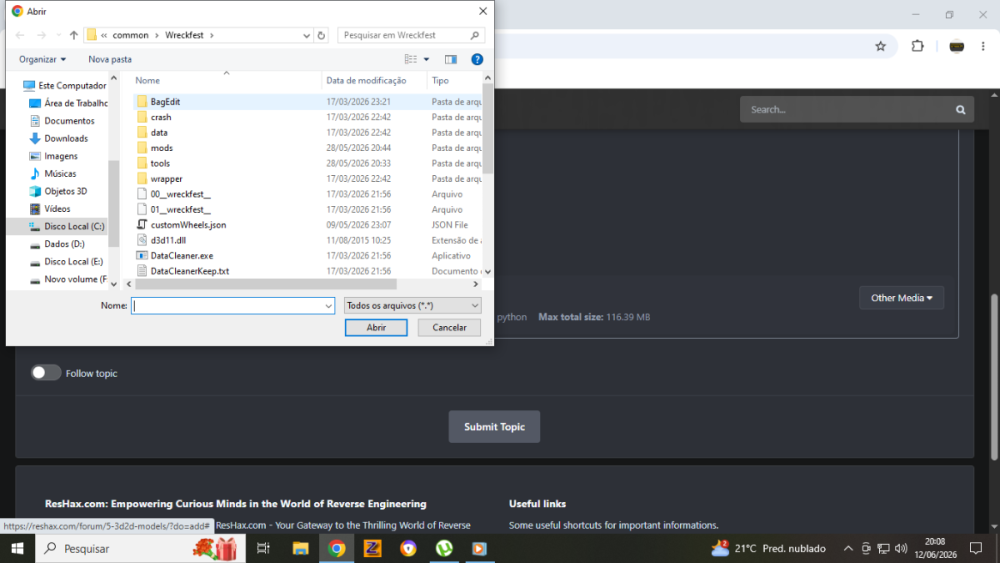This screenshot has height=563, width=1000.
Task: Show hidden system tray icons
Action: tap(848, 548)
